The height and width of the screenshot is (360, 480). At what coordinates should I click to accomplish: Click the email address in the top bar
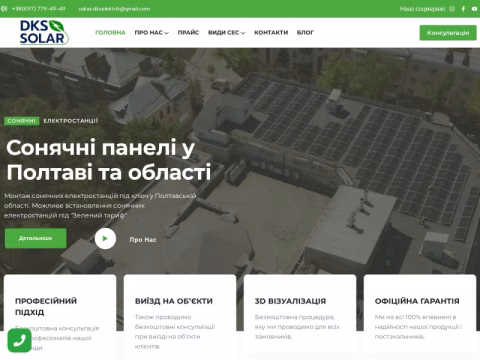pos(114,9)
